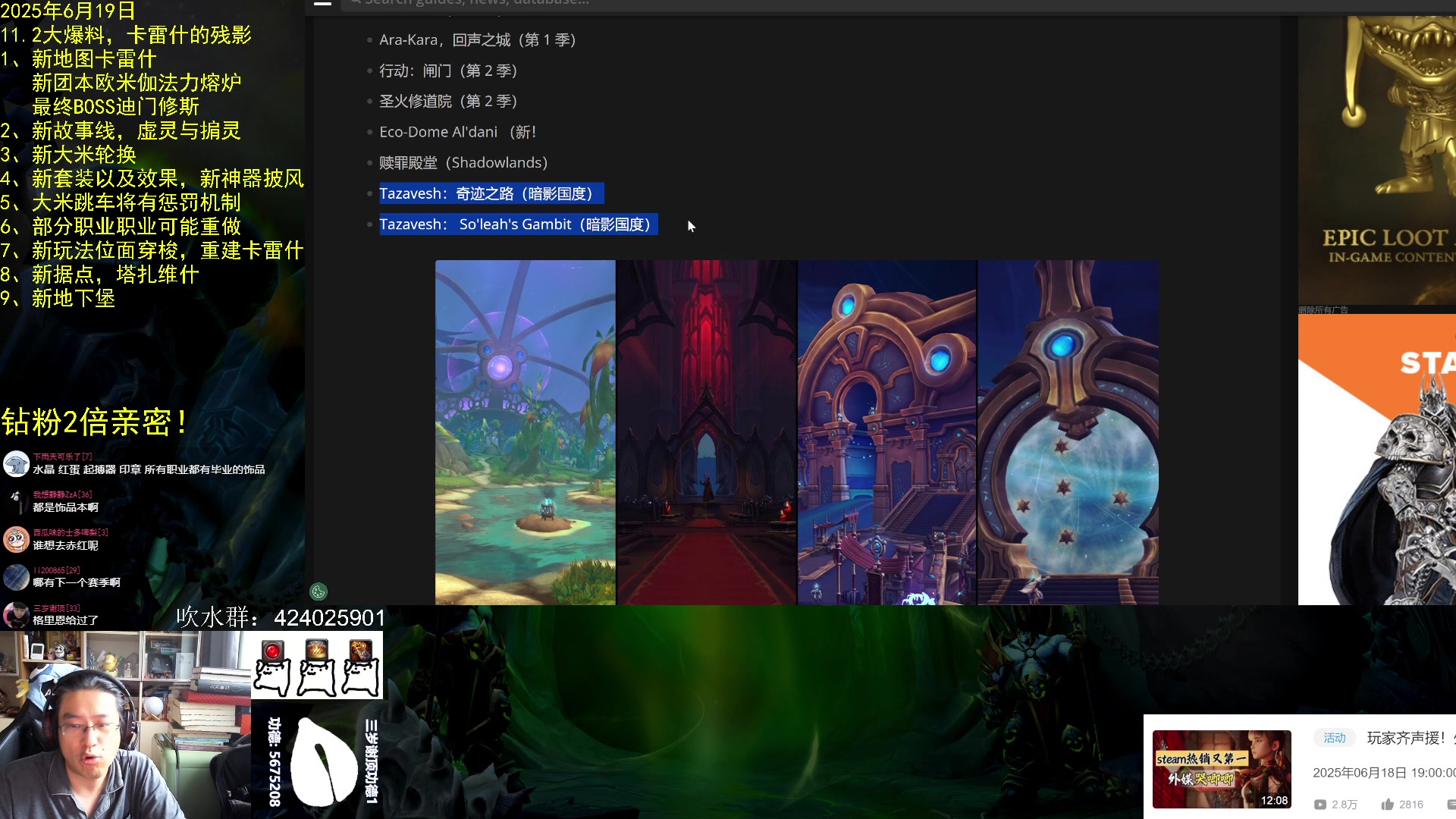Viewport: 1456px width, 819px height.
Task: Open the steam热销又第一 video thumbnail
Action: (x=1222, y=769)
